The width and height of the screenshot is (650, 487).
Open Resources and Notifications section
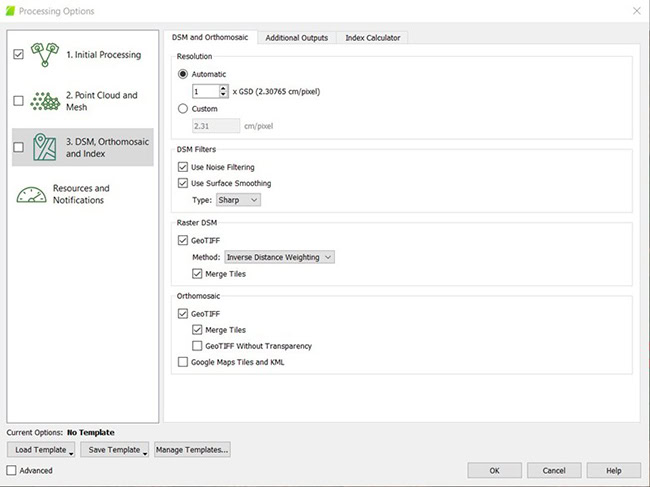(x=83, y=194)
